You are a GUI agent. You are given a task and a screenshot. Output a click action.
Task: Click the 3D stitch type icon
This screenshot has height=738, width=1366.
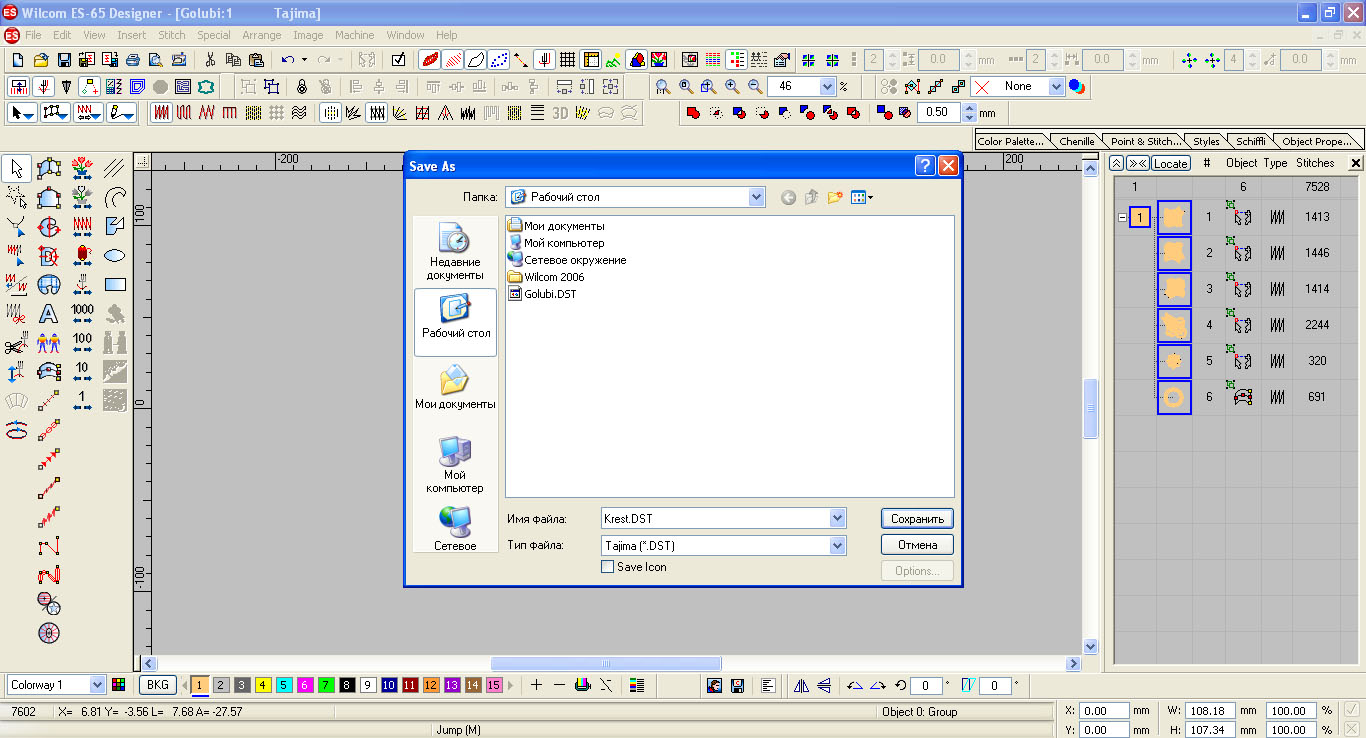[560, 113]
